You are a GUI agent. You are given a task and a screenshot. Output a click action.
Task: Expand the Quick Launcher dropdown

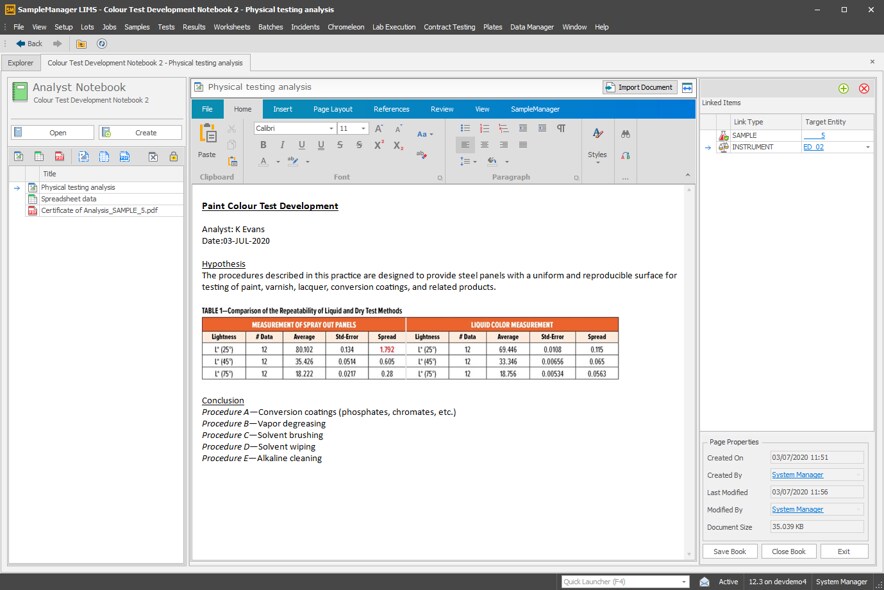[684, 581]
